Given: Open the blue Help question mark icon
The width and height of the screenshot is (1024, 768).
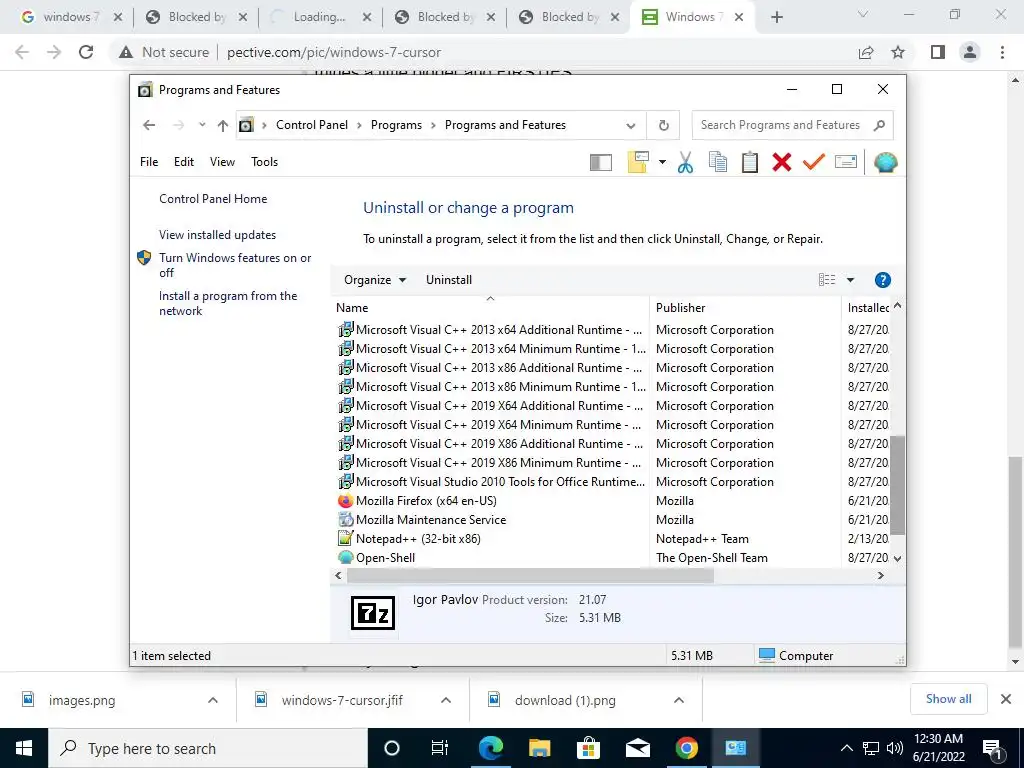Looking at the screenshot, I should click(882, 280).
